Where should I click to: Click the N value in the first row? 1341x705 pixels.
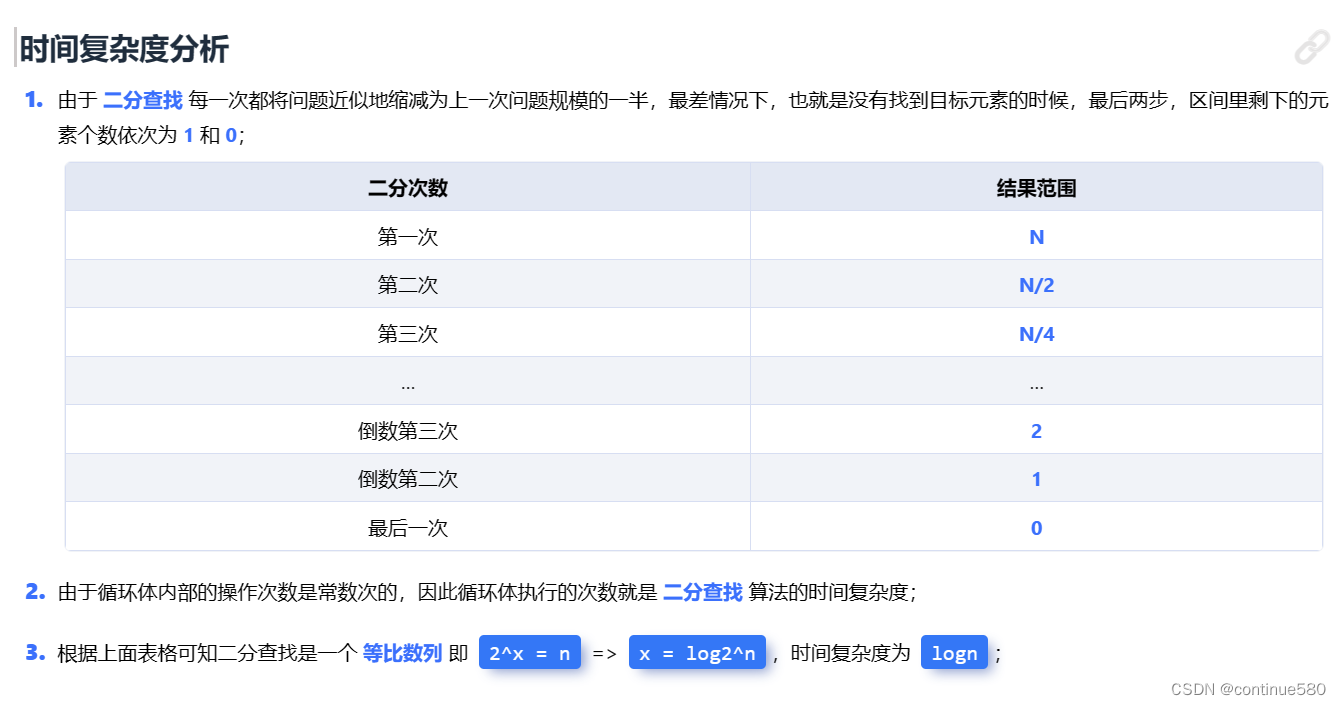click(1036, 236)
